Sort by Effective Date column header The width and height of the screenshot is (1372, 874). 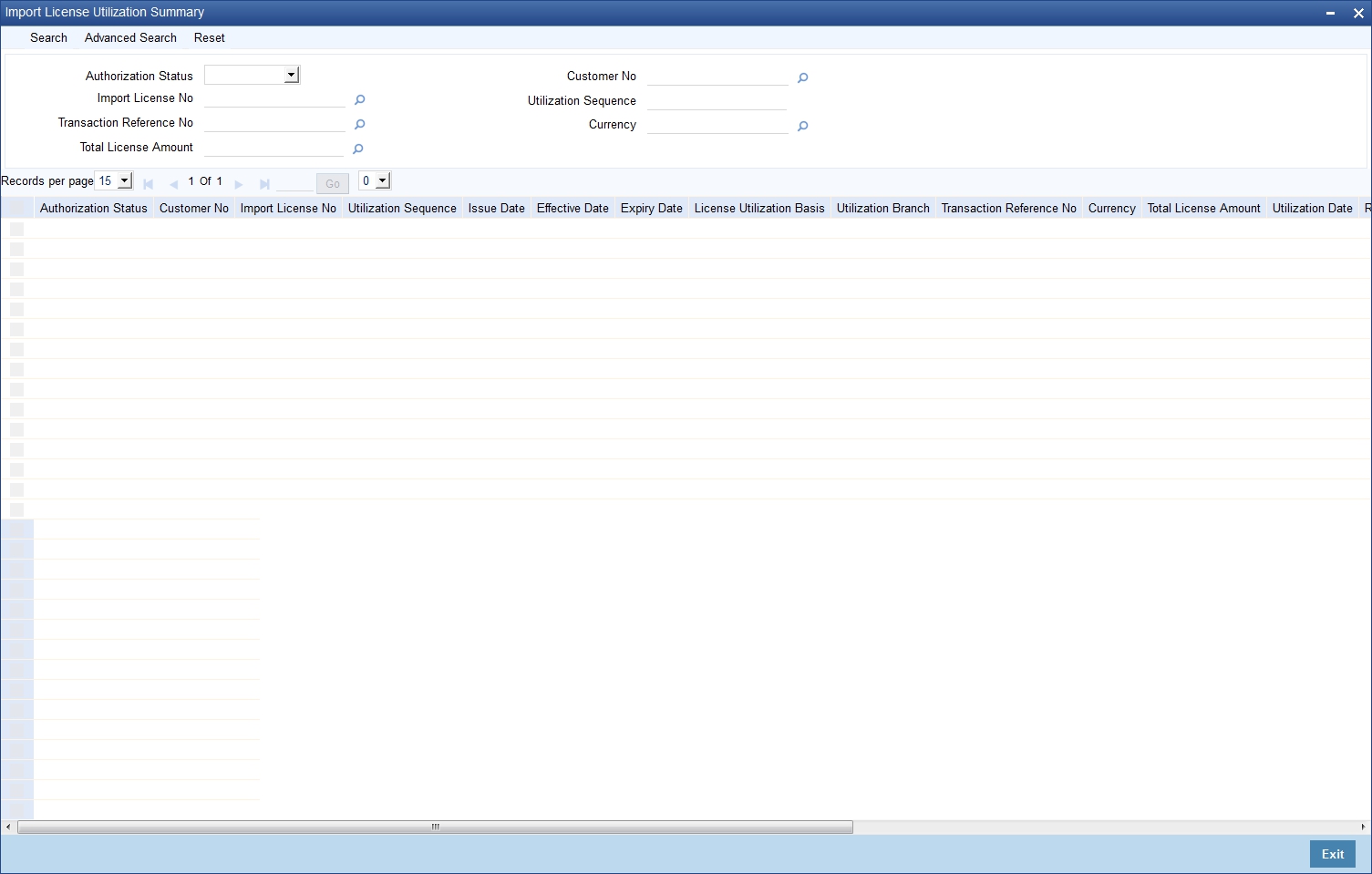click(x=573, y=209)
